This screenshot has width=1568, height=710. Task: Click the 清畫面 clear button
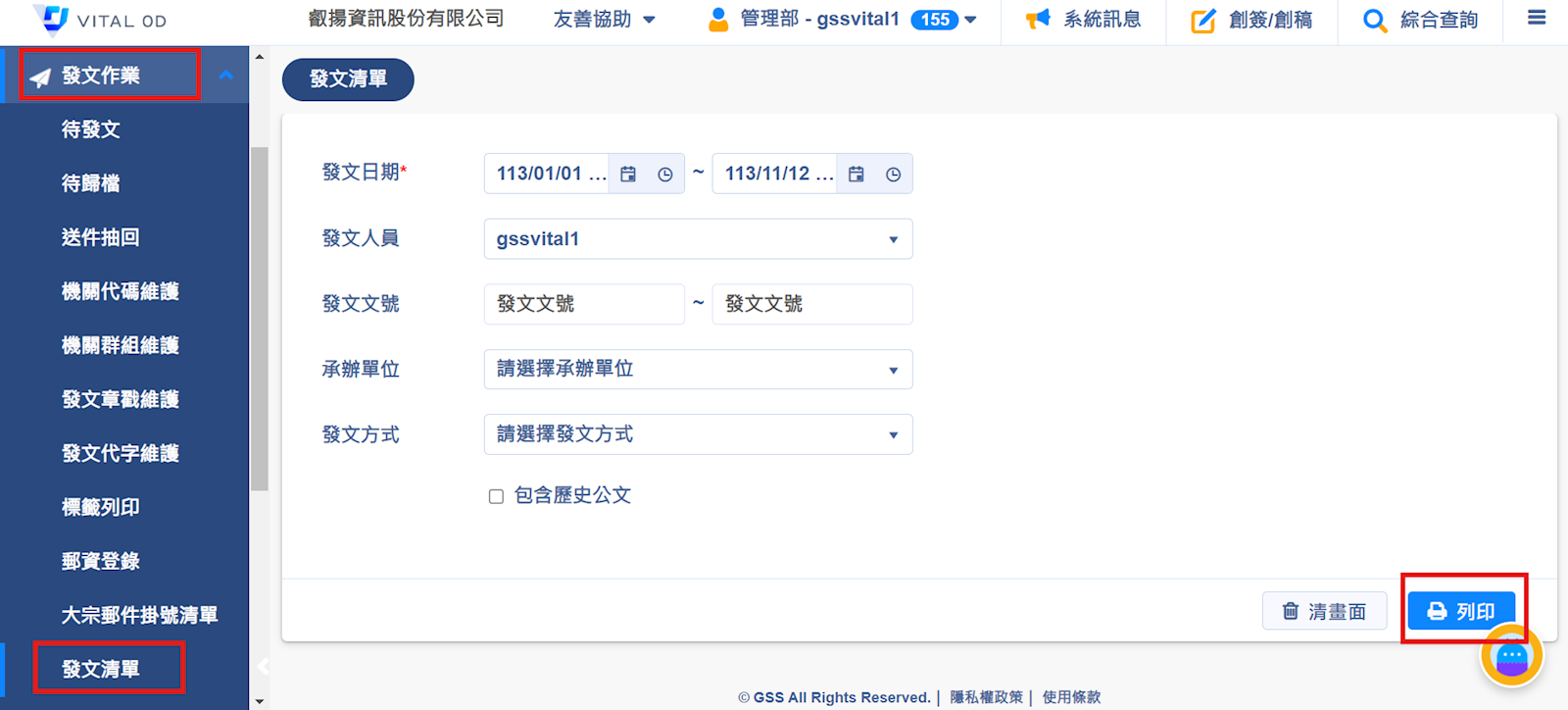point(1324,611)
